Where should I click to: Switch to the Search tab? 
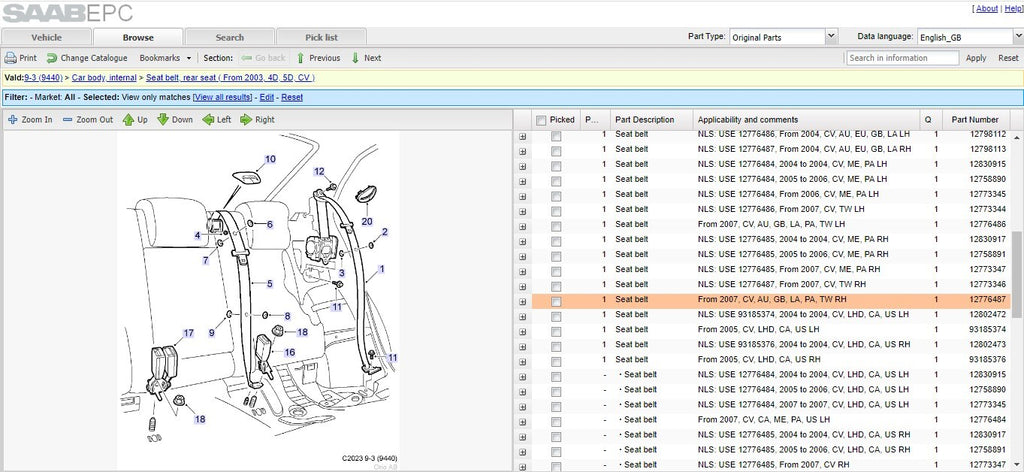click(x=229, y=37)
